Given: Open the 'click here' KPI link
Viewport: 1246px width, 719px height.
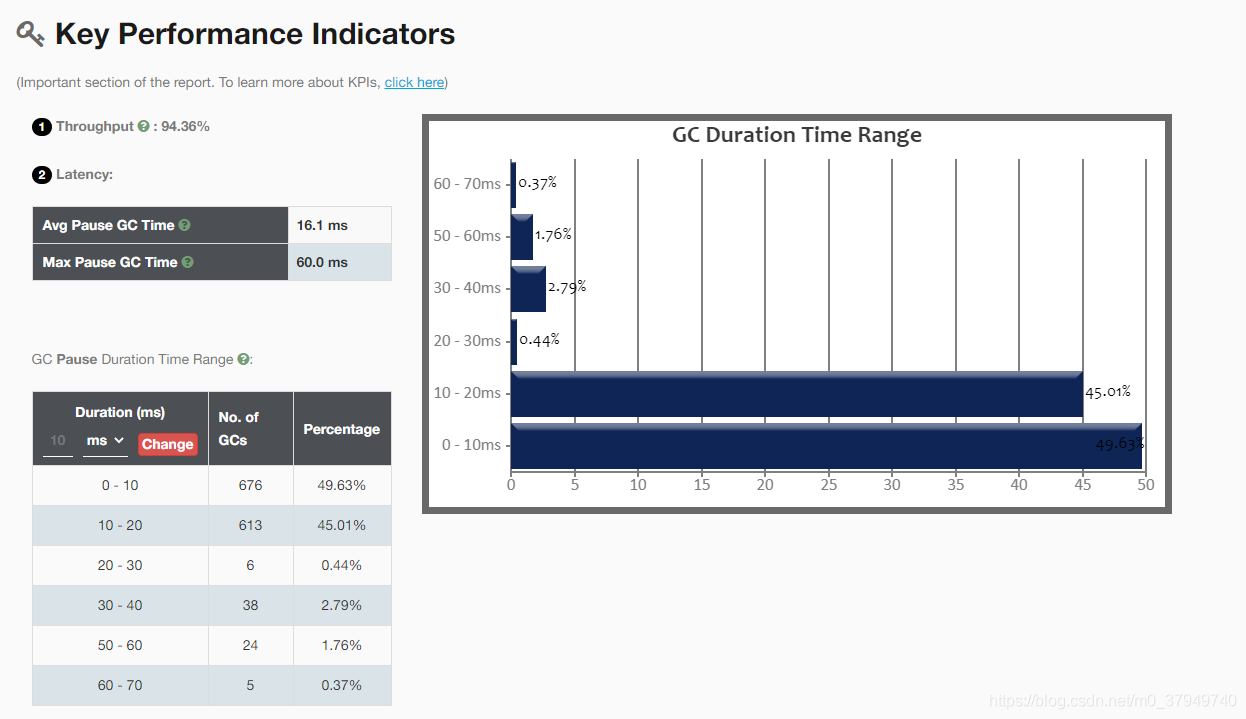Looking at the screenshot, I should (x=414, y=82).
